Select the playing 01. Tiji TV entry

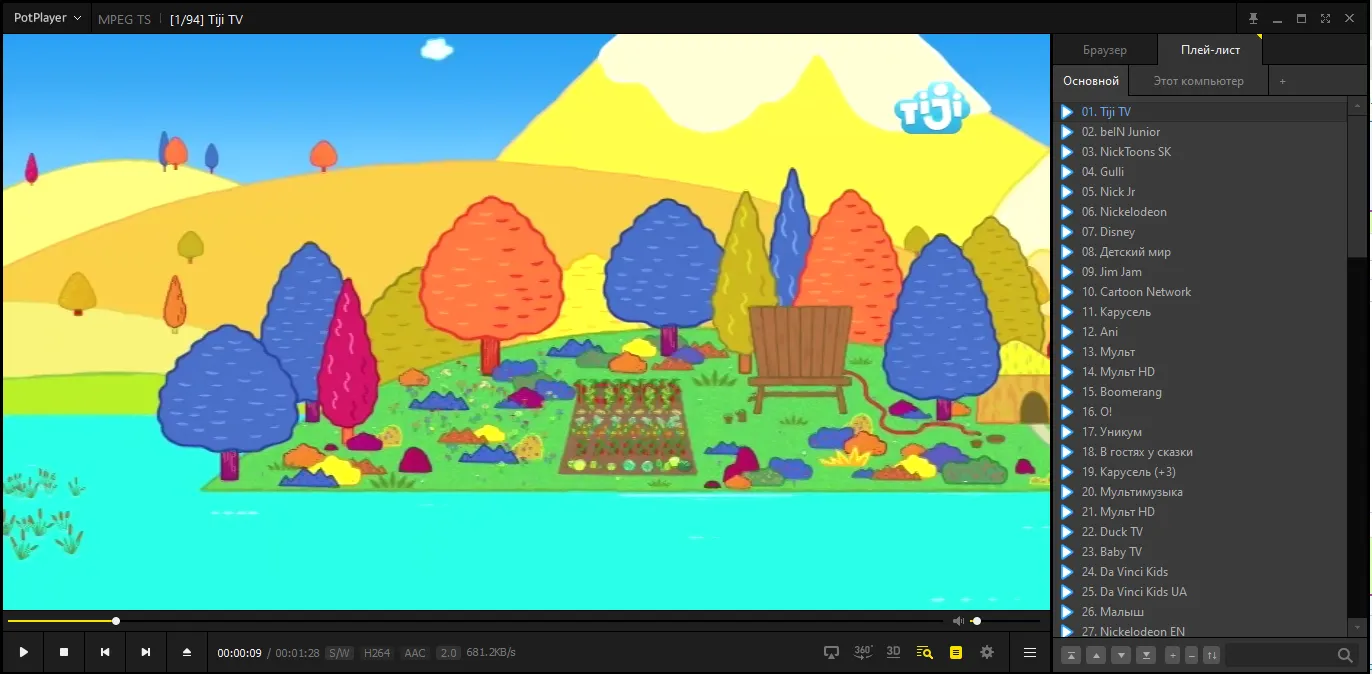tap(1203, 112)
